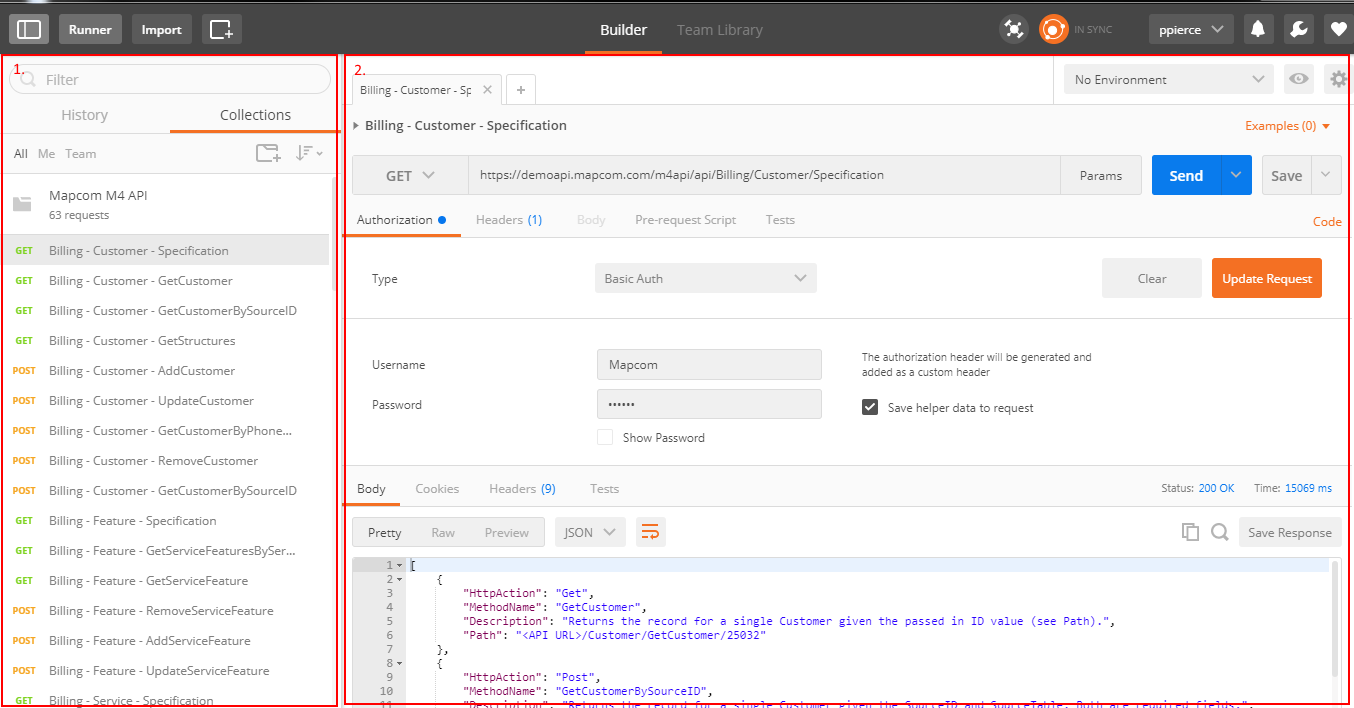Image resolution: width=1354 pixels, height=708 pixels.
Task: Toggle the sidebar panel icon
Action: [x=30, y=29]
